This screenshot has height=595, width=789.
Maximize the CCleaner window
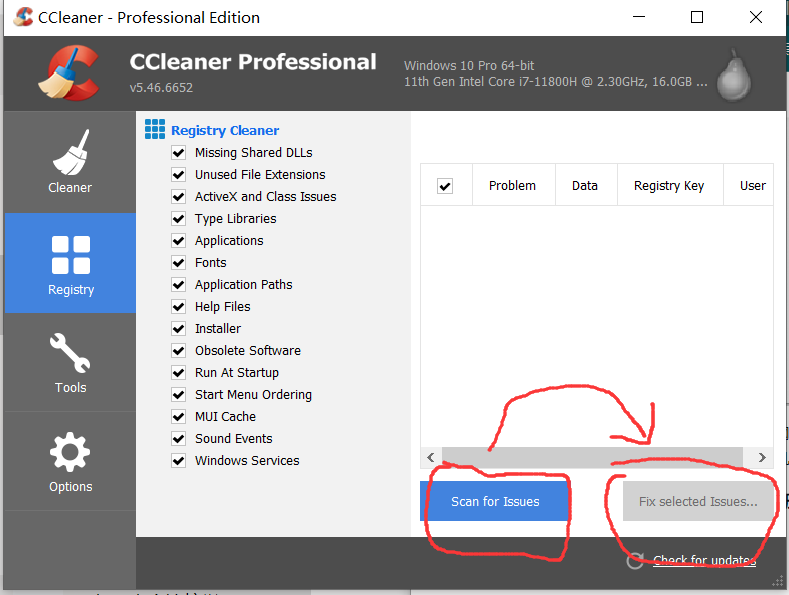click(697, 17)
